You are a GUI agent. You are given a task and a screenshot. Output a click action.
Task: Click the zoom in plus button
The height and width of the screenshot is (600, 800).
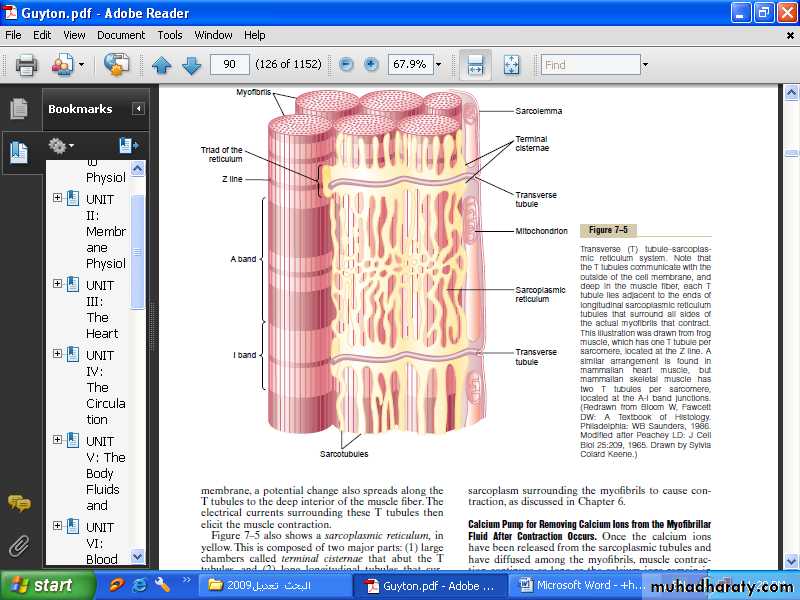(372, 65)
